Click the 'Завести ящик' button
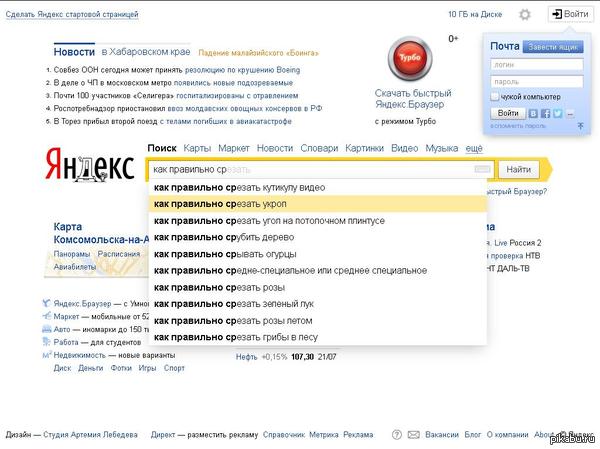The width and height of the screenshot is (600, 449). coord(555,47)
